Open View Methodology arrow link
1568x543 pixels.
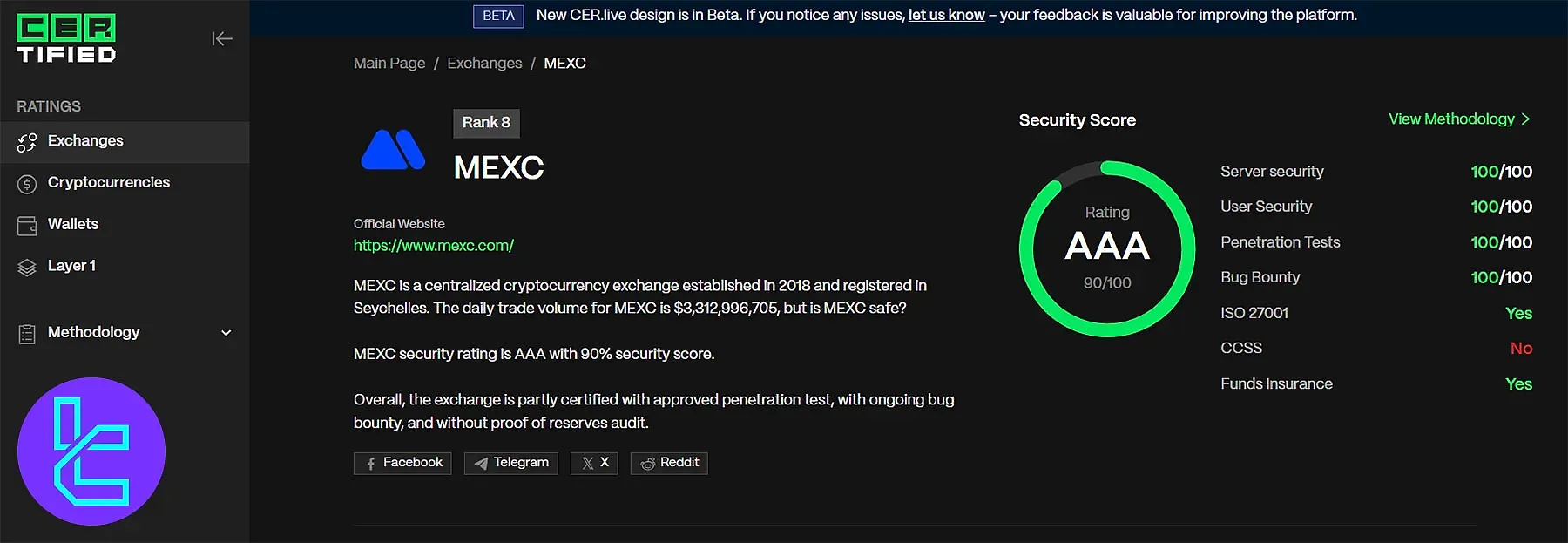(1459, 119)
